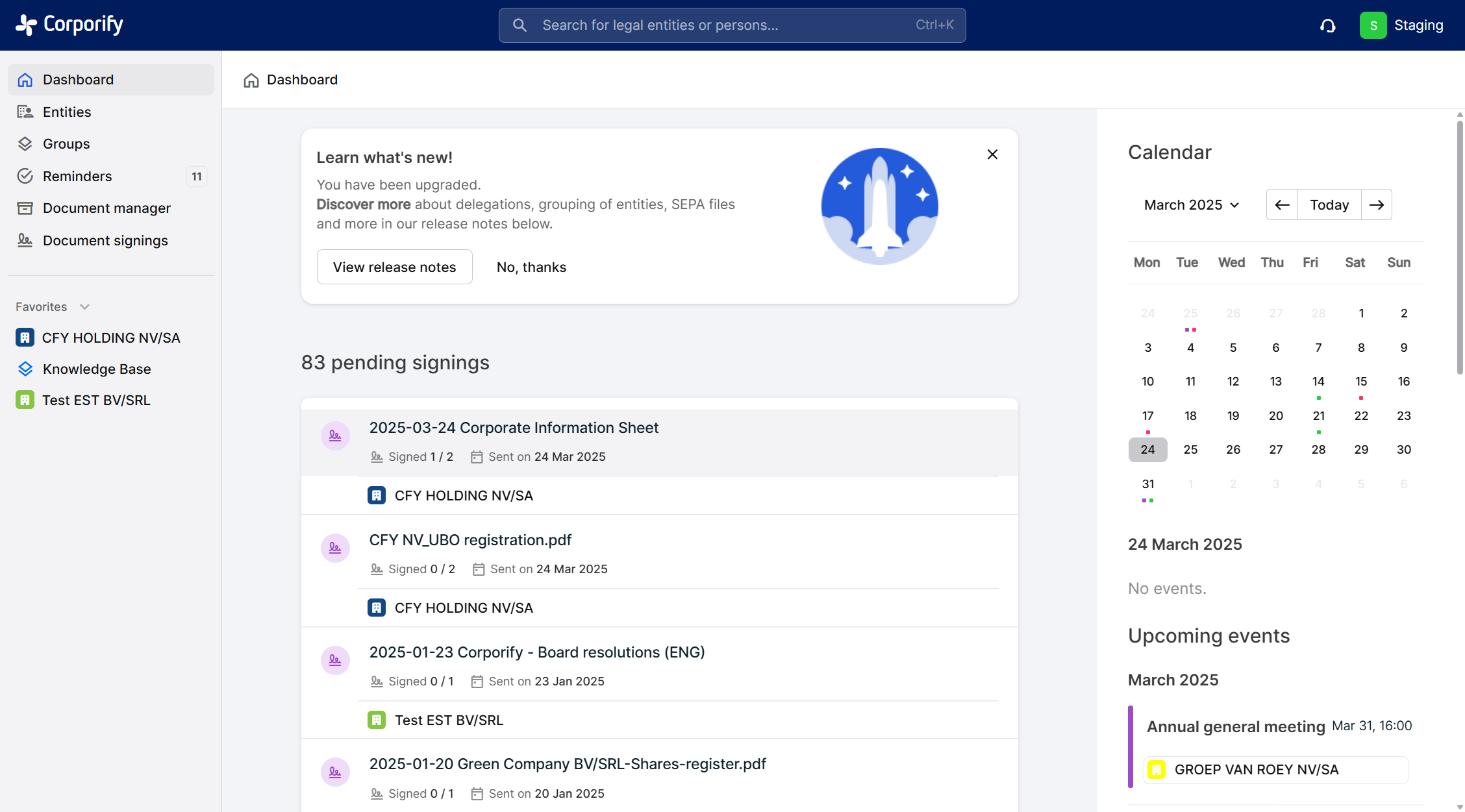
Task: Click the headset support icon
Action: pos(1328,25)
